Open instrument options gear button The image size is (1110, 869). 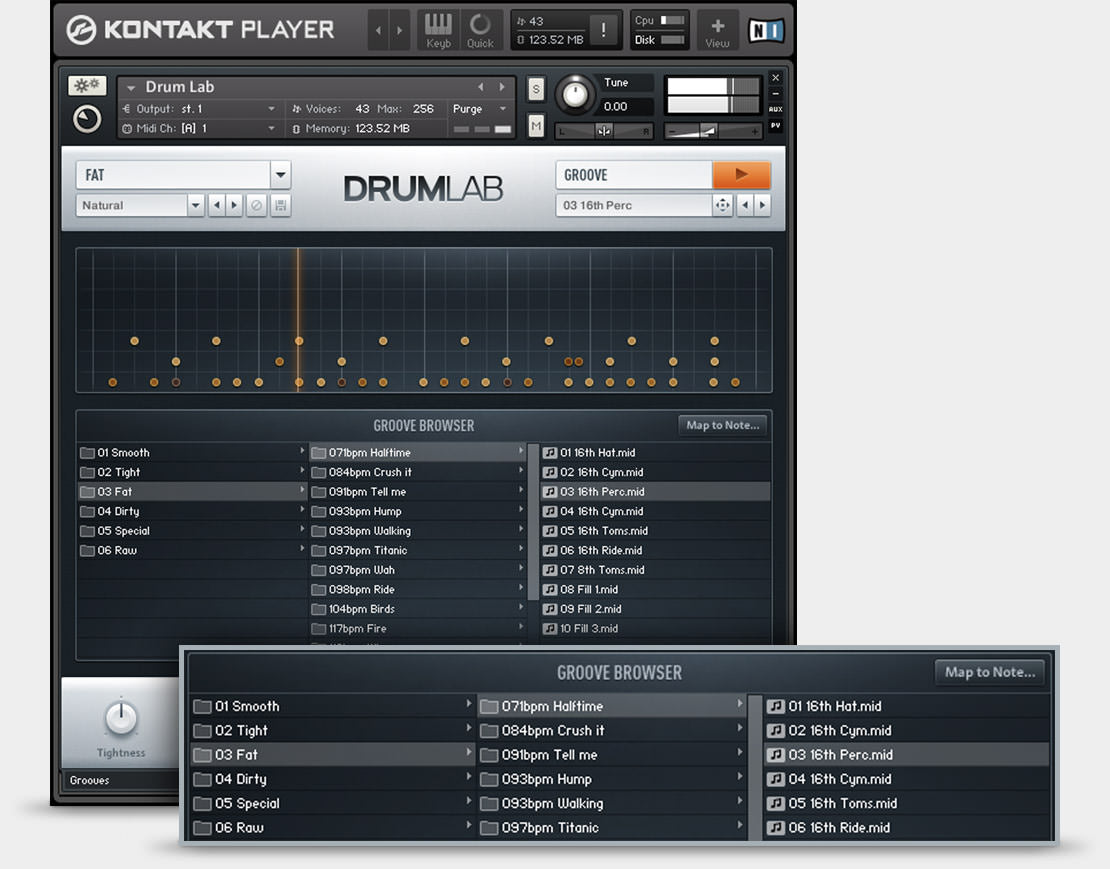pyautogui.click(x=86, y=86)
